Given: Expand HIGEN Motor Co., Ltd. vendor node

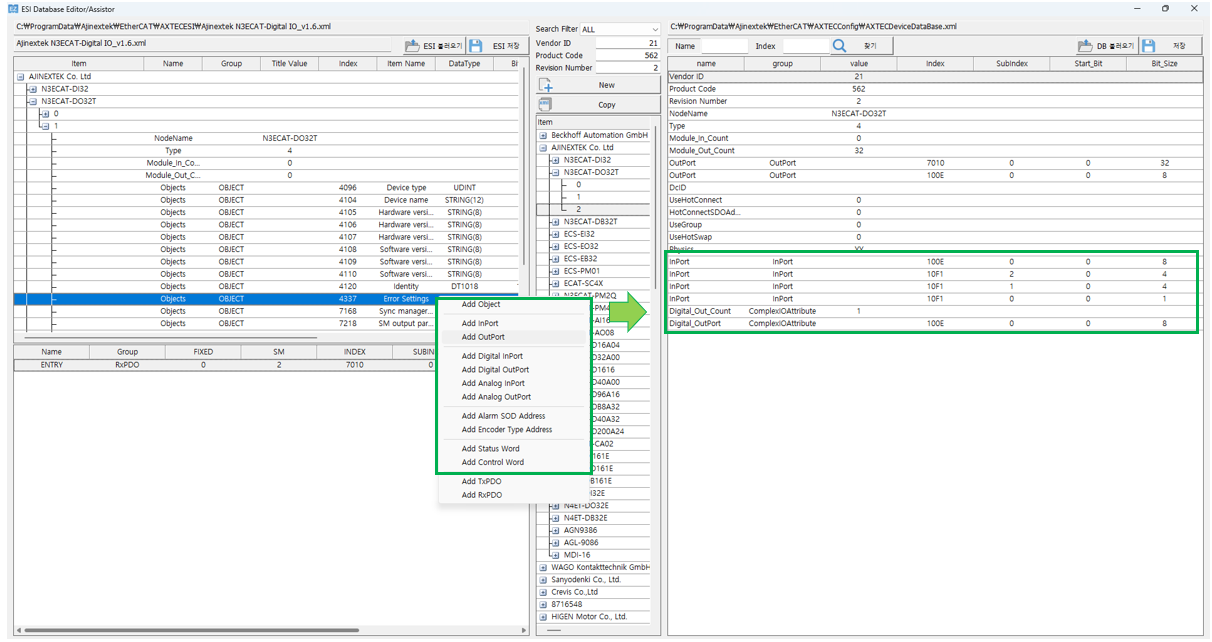Looking at the screenshot, I should coord(543,616).
